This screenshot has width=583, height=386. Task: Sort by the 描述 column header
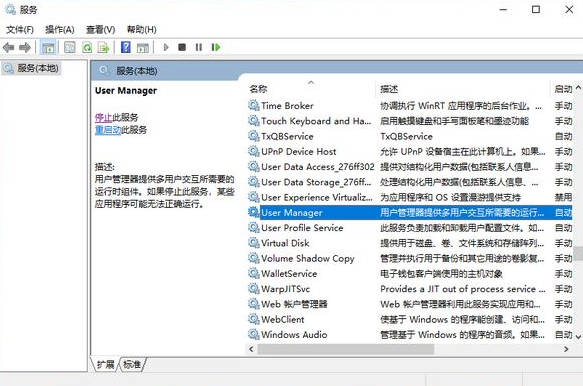pos(389,89)
